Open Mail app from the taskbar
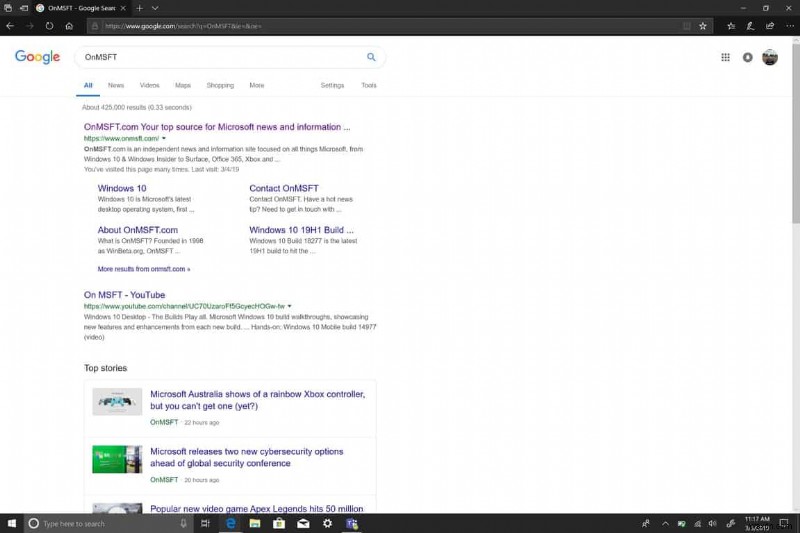The height and width of the screenshot is (533, 800). click(x=303, y=523)
